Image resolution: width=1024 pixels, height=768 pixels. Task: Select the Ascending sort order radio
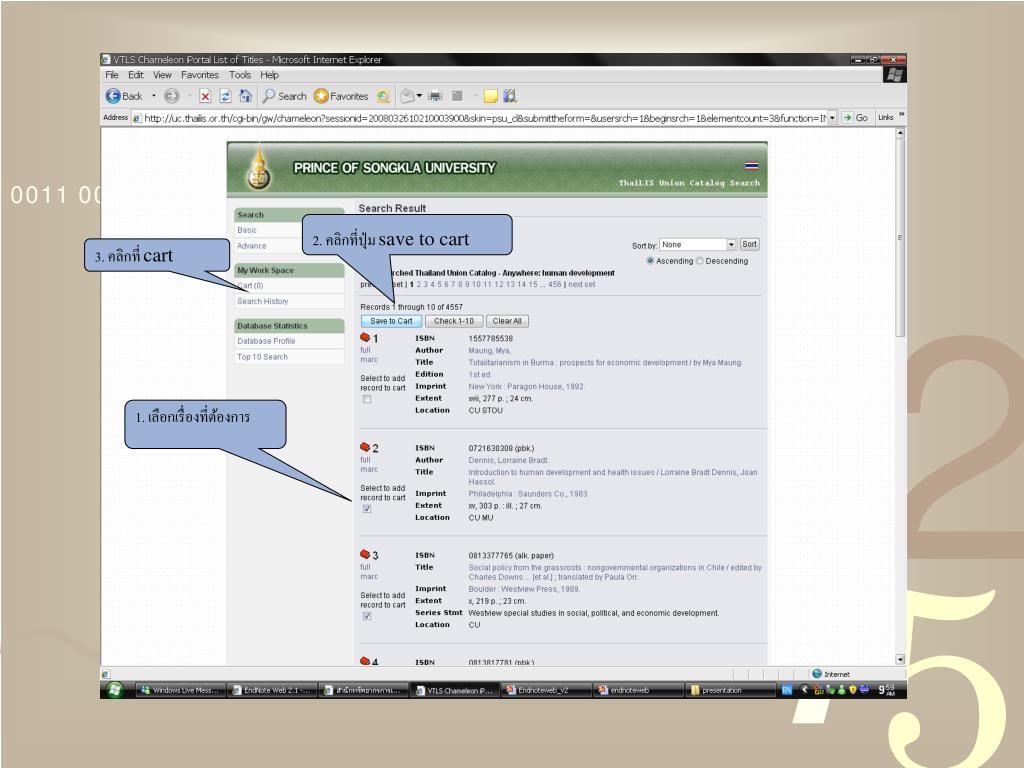650,261
